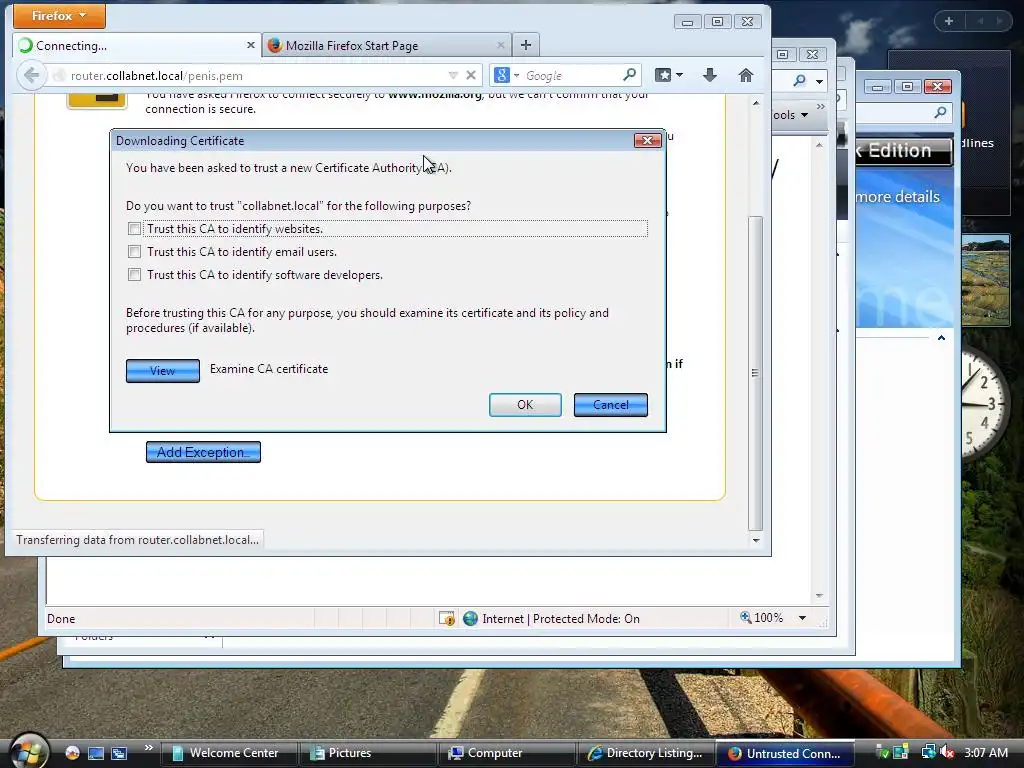Open the Tools dropdown in Internet Explorer

click(790, 115)
